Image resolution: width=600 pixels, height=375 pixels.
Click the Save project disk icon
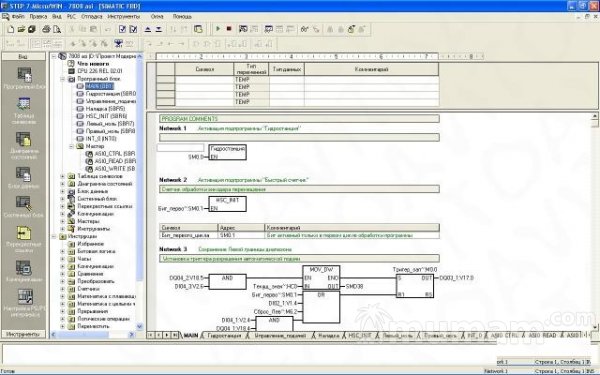[x=32, y=29]
